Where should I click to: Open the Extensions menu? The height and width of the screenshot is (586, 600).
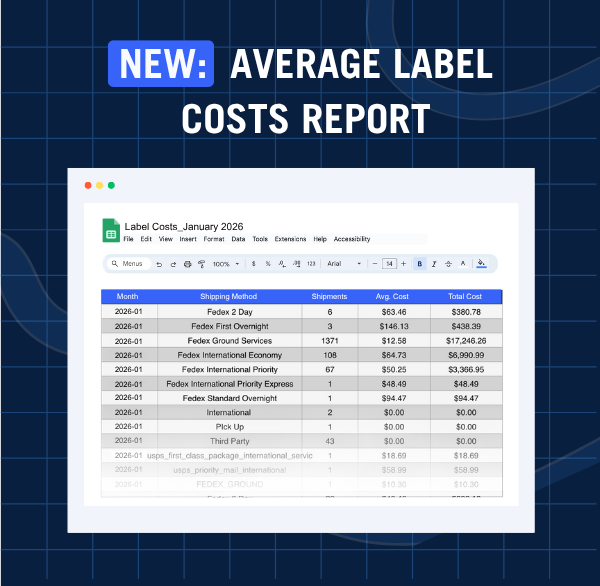point(290,240)
